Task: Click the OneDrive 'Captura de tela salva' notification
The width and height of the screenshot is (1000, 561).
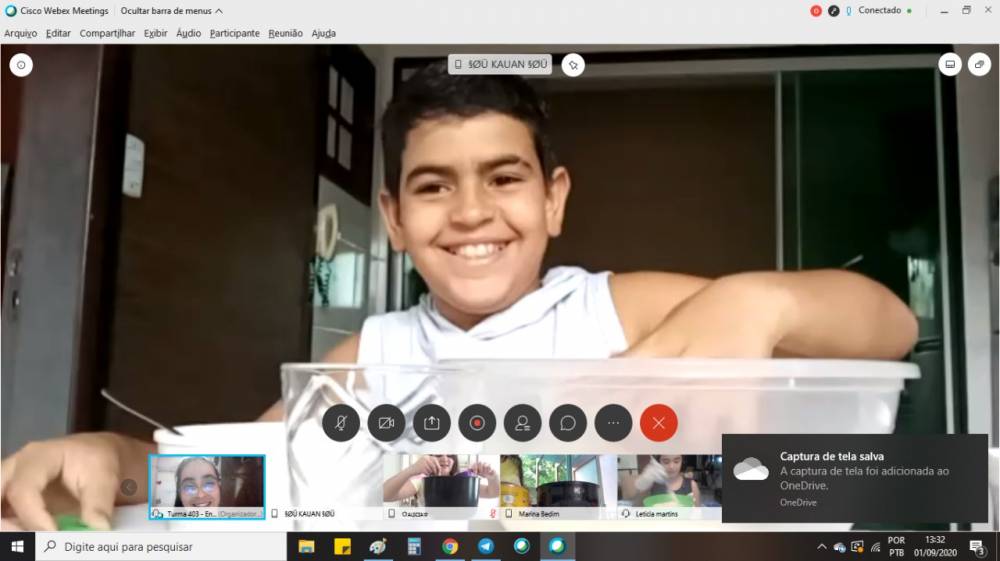Action: 855,477
